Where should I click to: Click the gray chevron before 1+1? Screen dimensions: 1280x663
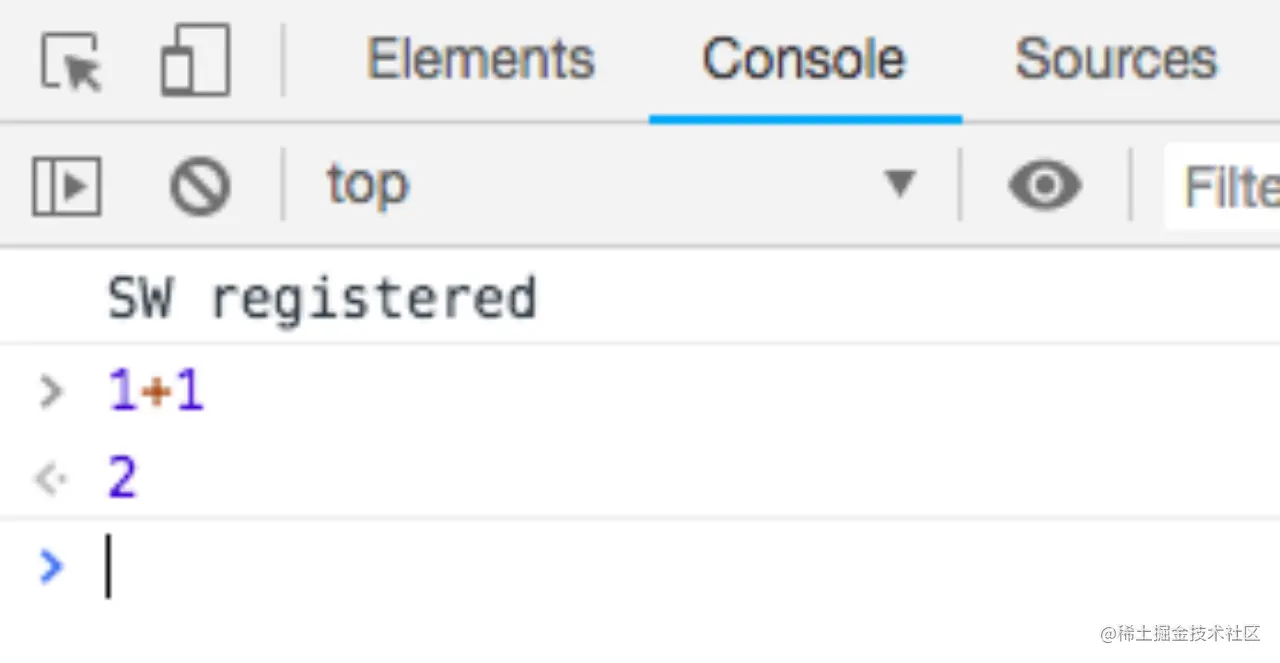click(51, 392)
